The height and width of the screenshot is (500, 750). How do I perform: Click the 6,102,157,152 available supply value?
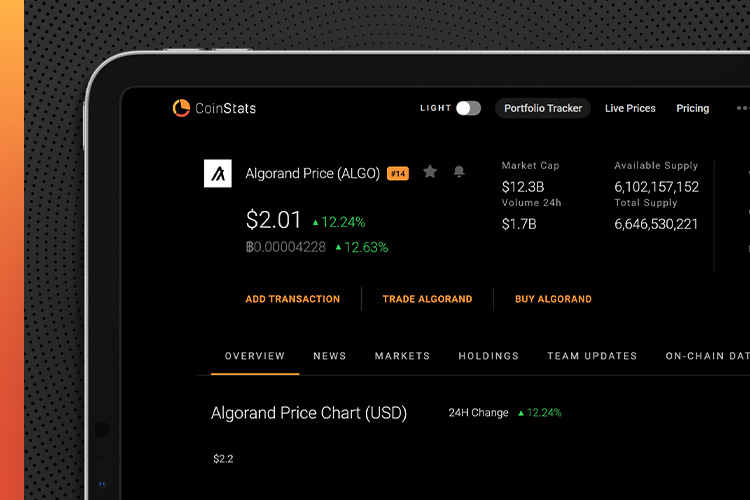656,187
